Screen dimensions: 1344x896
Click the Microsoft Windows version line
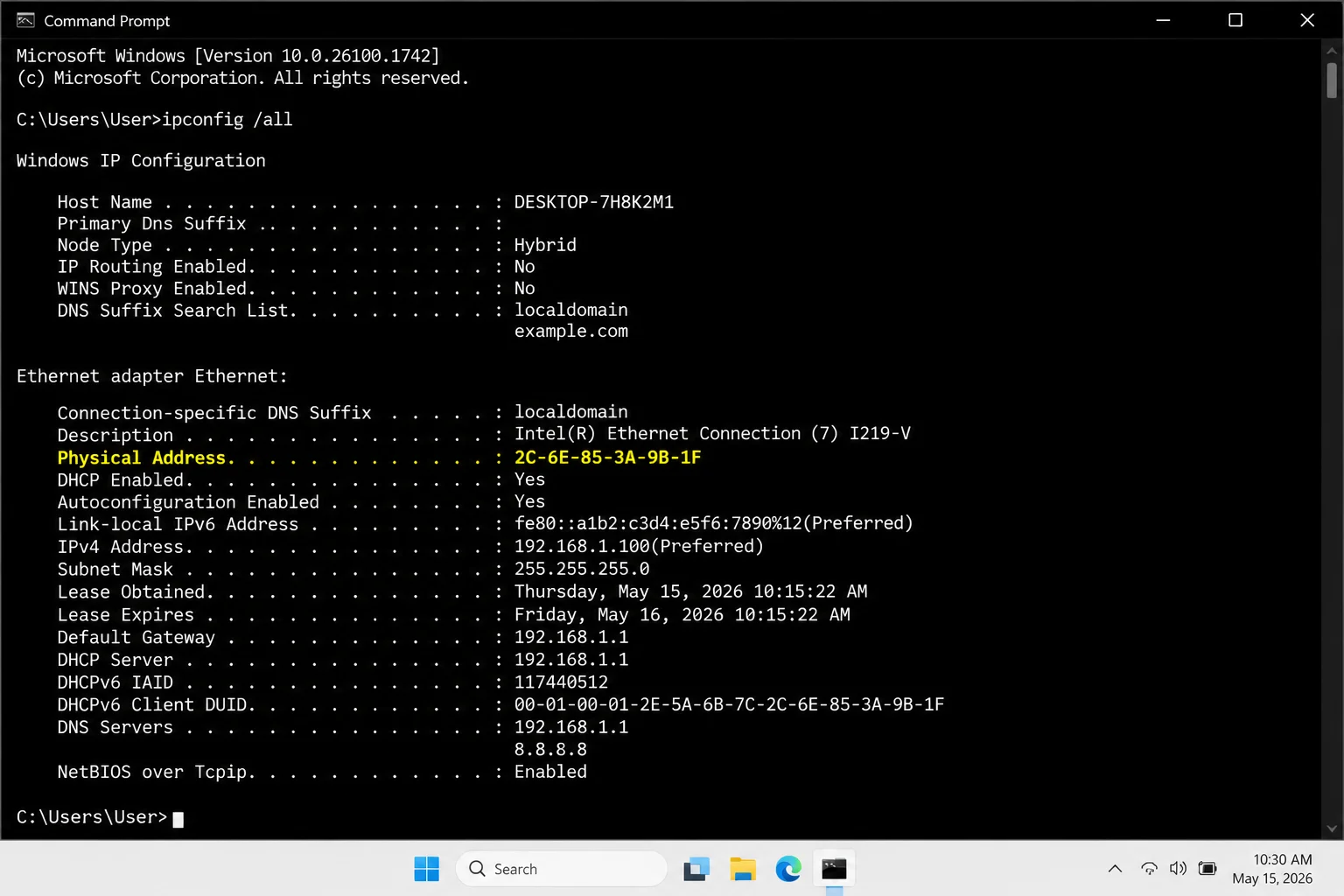click(227, 56)
